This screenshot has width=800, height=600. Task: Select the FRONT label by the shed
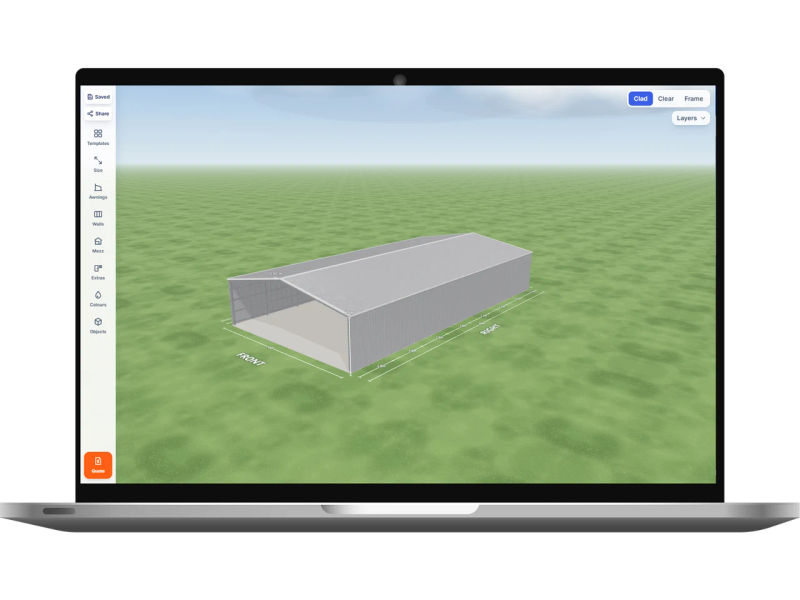[251, 359]
